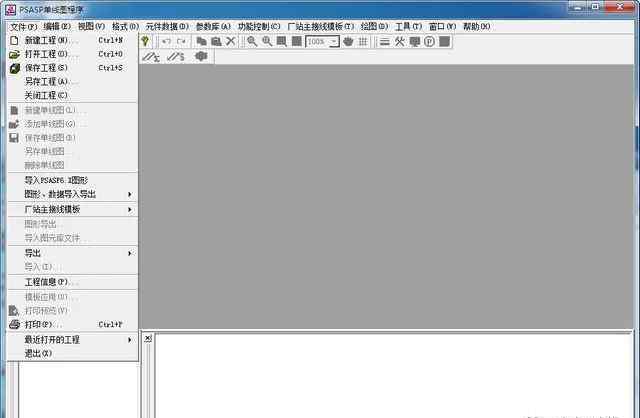The width and height of the screenshot is (640, 418).
Task: Click the Redo arrow toolbar icon
Action: click(x=182, y=41)
